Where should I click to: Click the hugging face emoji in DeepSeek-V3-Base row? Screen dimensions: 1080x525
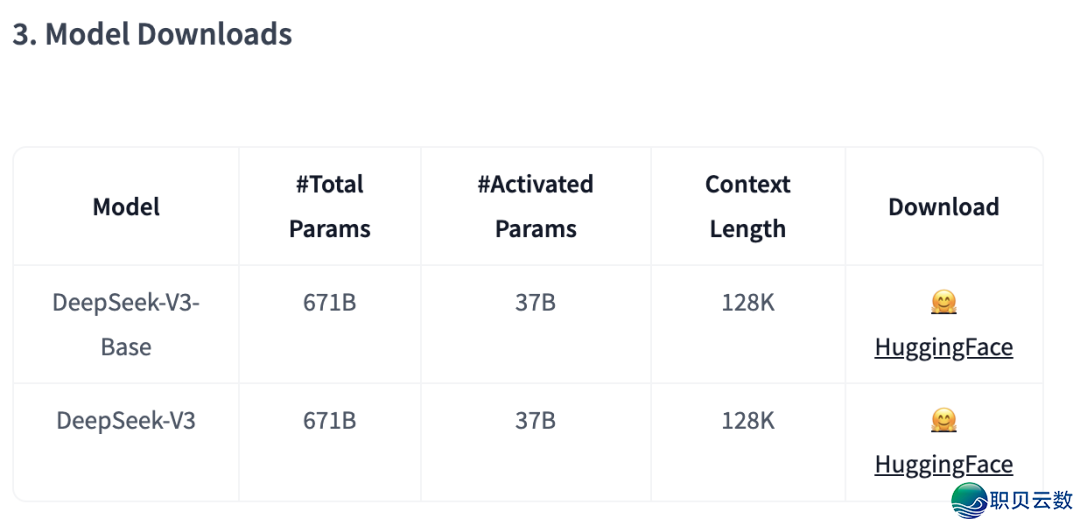coord(944,303)
